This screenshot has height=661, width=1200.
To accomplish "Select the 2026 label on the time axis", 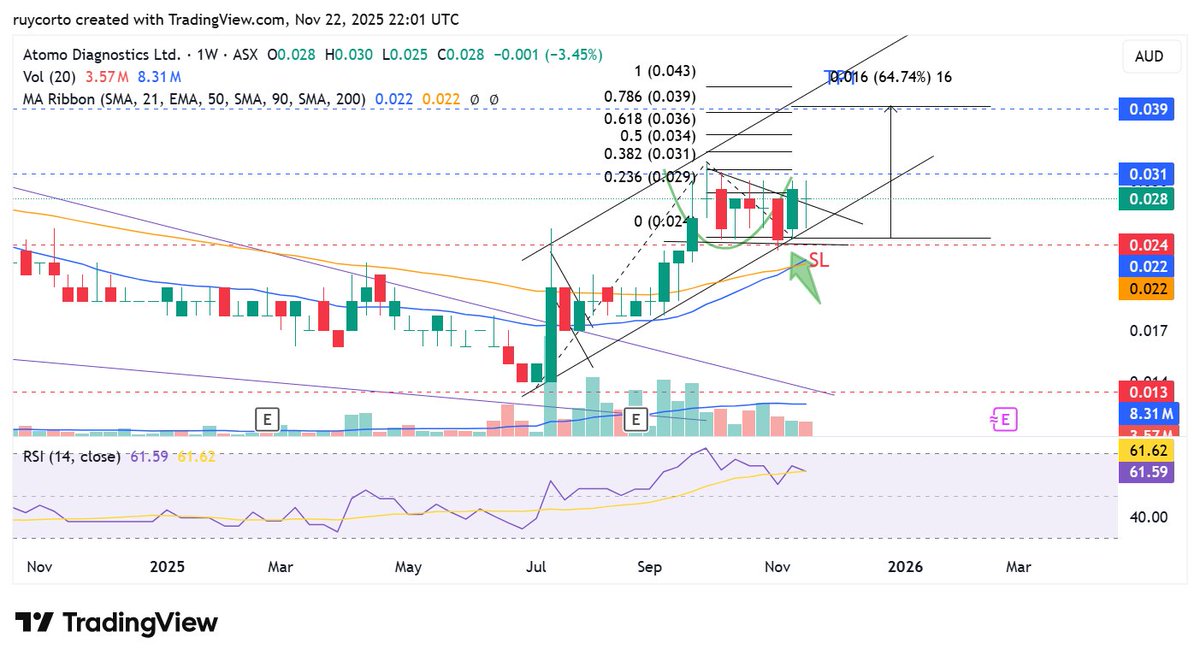I will click(x=904, y=566).
